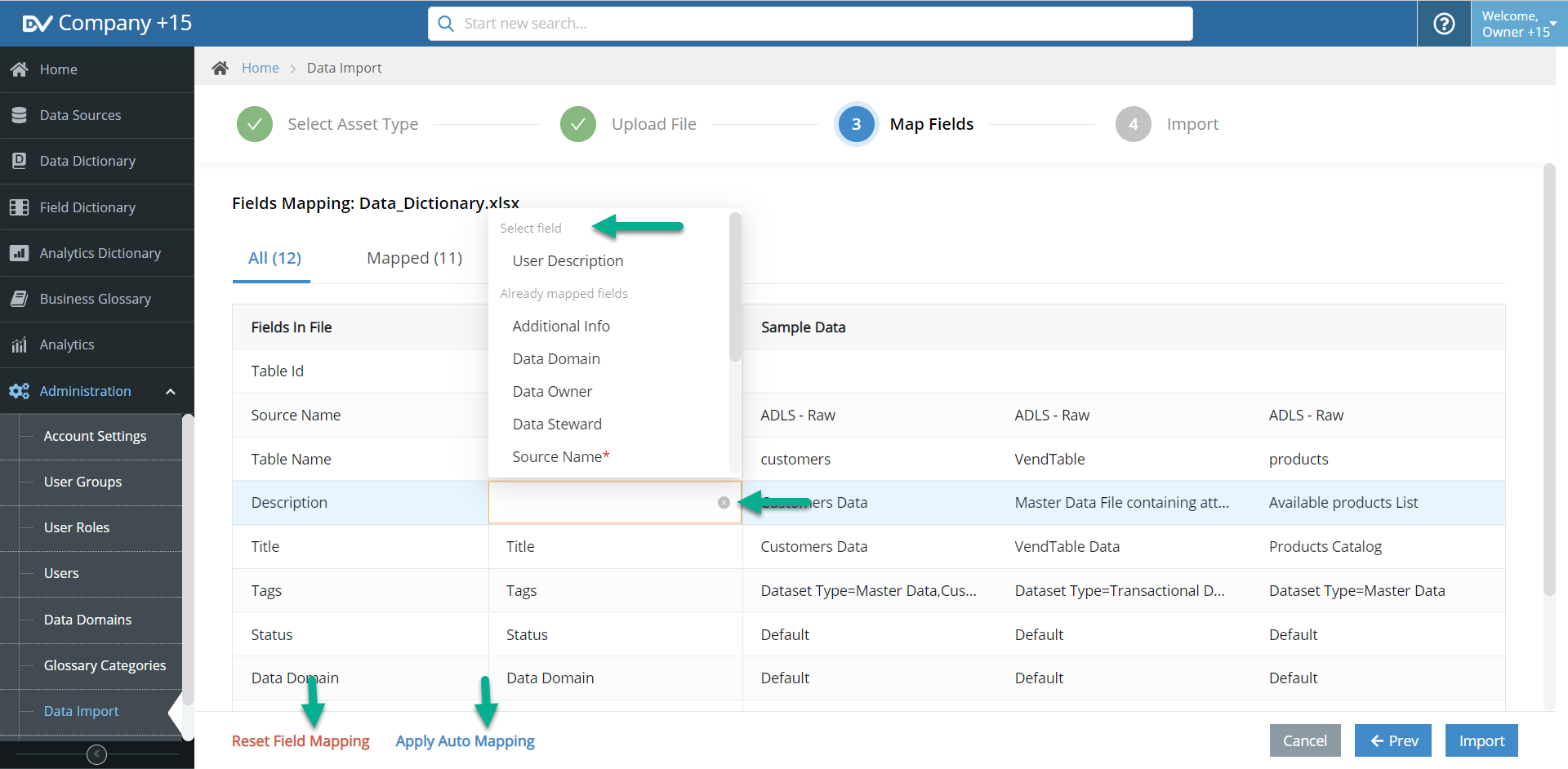This screenshot has height=769, width=1568.
Task: Click the Analytics chart icon
Action: pos(20,344)
